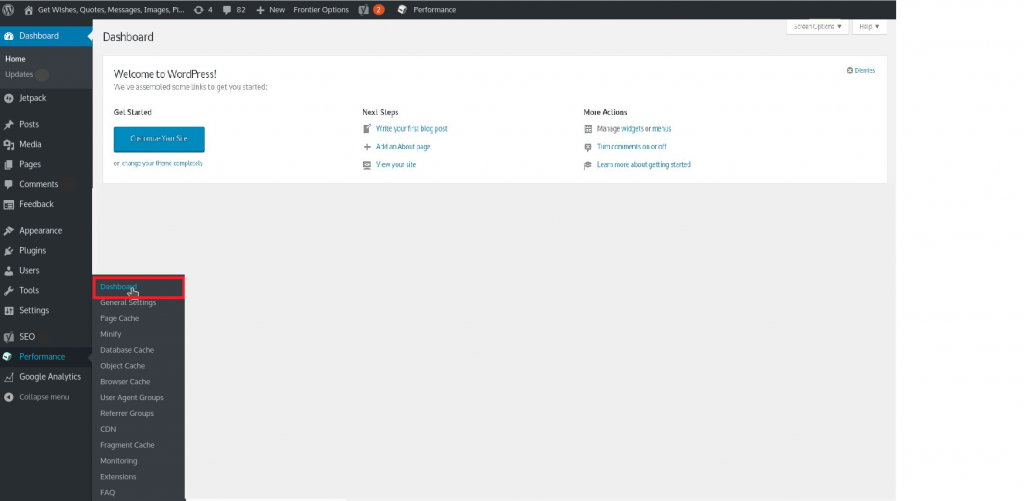
Task: Collapse the admin sidebar menu
Action: (x=43, y=397)
